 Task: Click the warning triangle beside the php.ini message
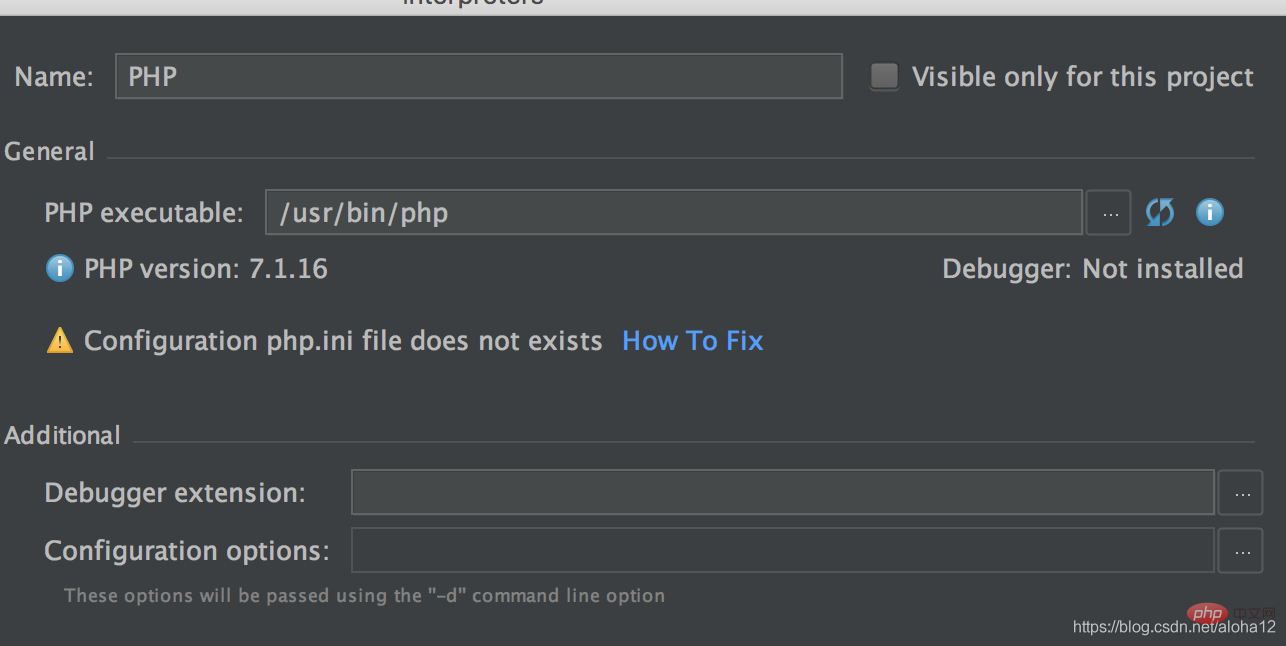coord(59,340)
